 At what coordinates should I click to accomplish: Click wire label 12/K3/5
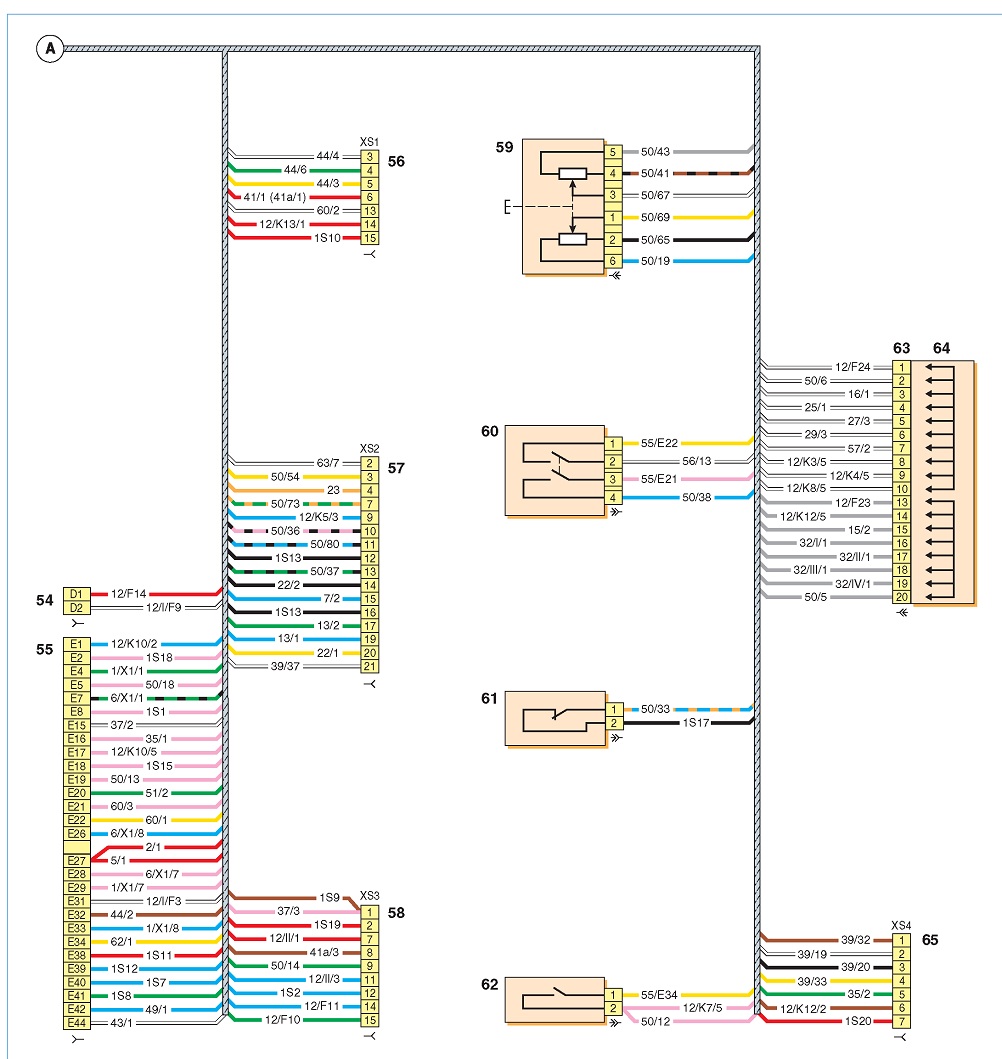(x=807, y=462)
